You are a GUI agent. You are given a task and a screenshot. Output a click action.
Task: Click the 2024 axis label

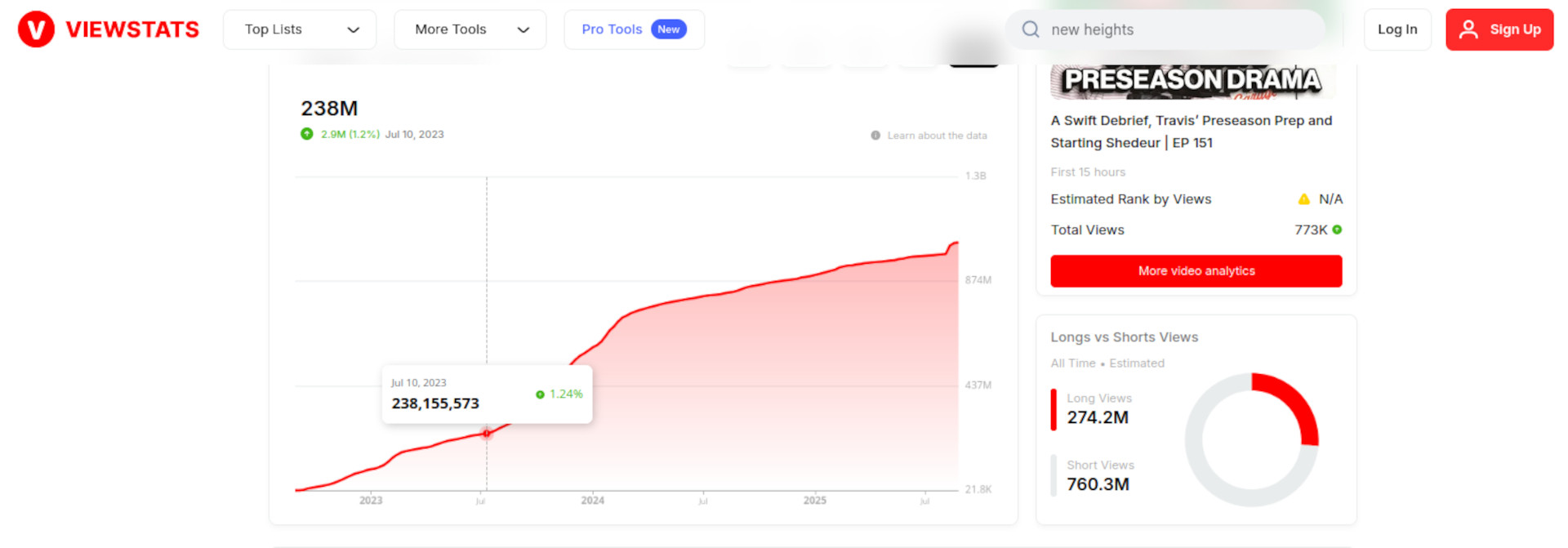pyautogui.click(x=593, y=501)
